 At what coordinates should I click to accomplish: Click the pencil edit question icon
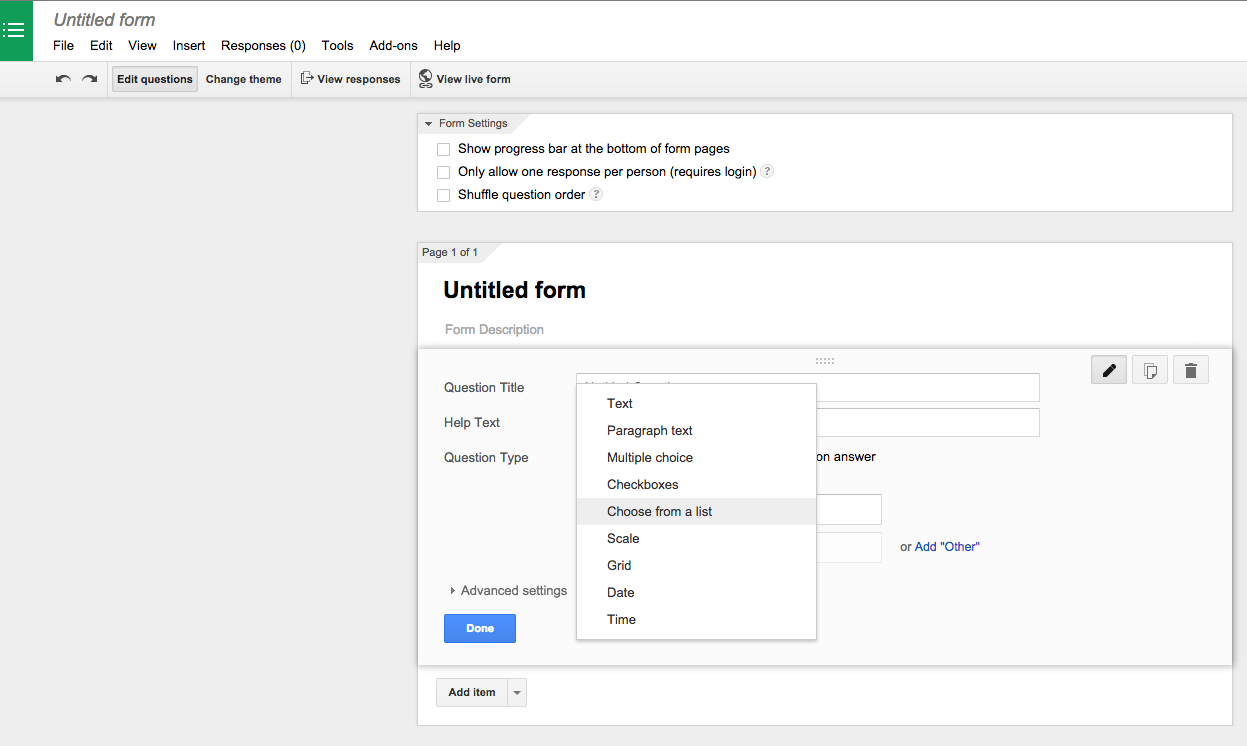pyautogui.click(x=1109, y=370)
